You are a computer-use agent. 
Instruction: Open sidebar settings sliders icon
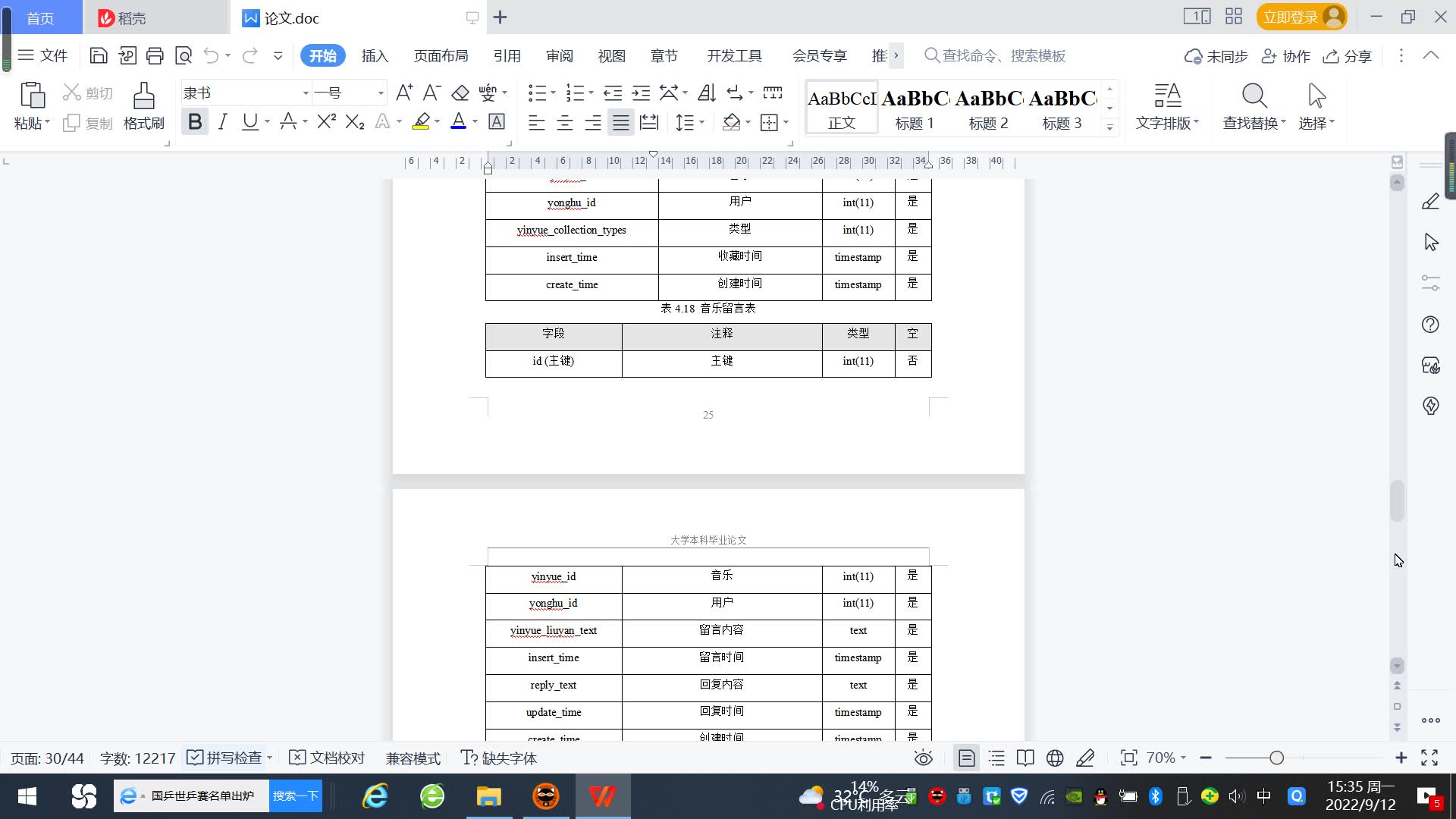click(x=1430, y=283)
